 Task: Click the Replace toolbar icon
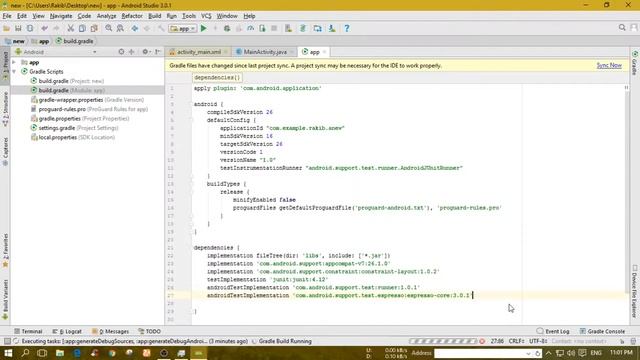[x=120, y=29]
